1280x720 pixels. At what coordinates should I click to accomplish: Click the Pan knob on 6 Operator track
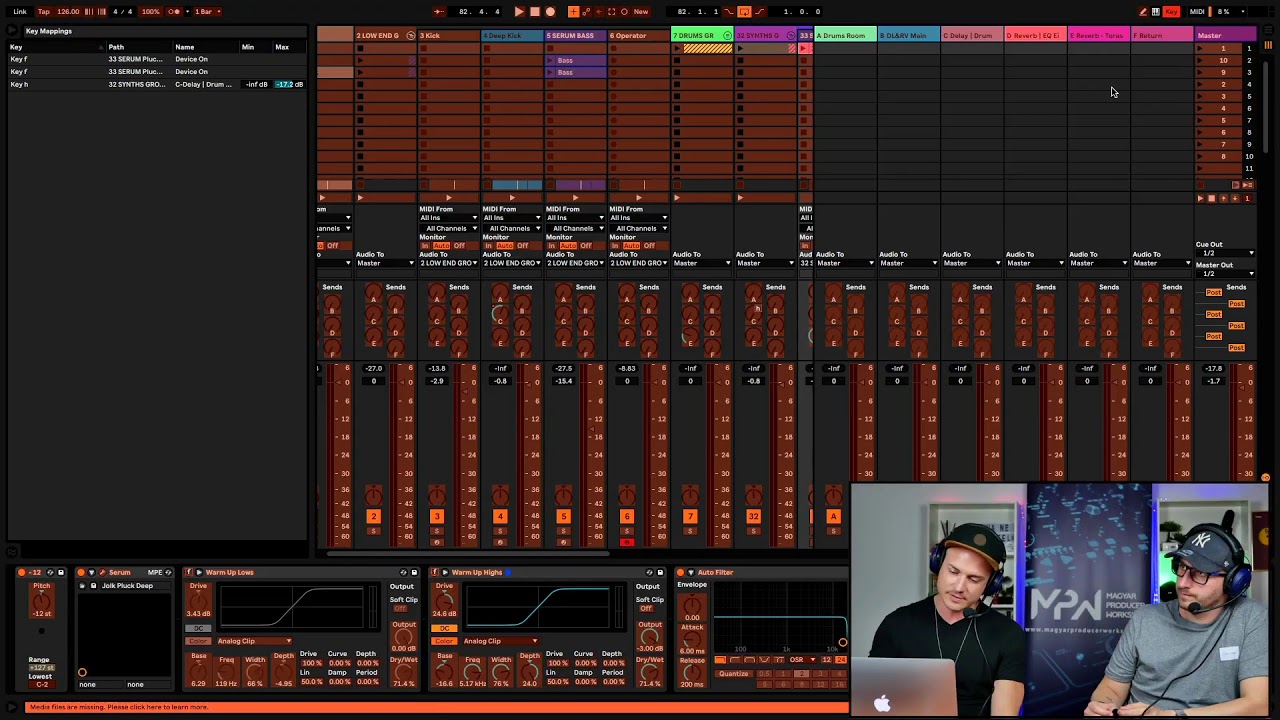point(626,496)
